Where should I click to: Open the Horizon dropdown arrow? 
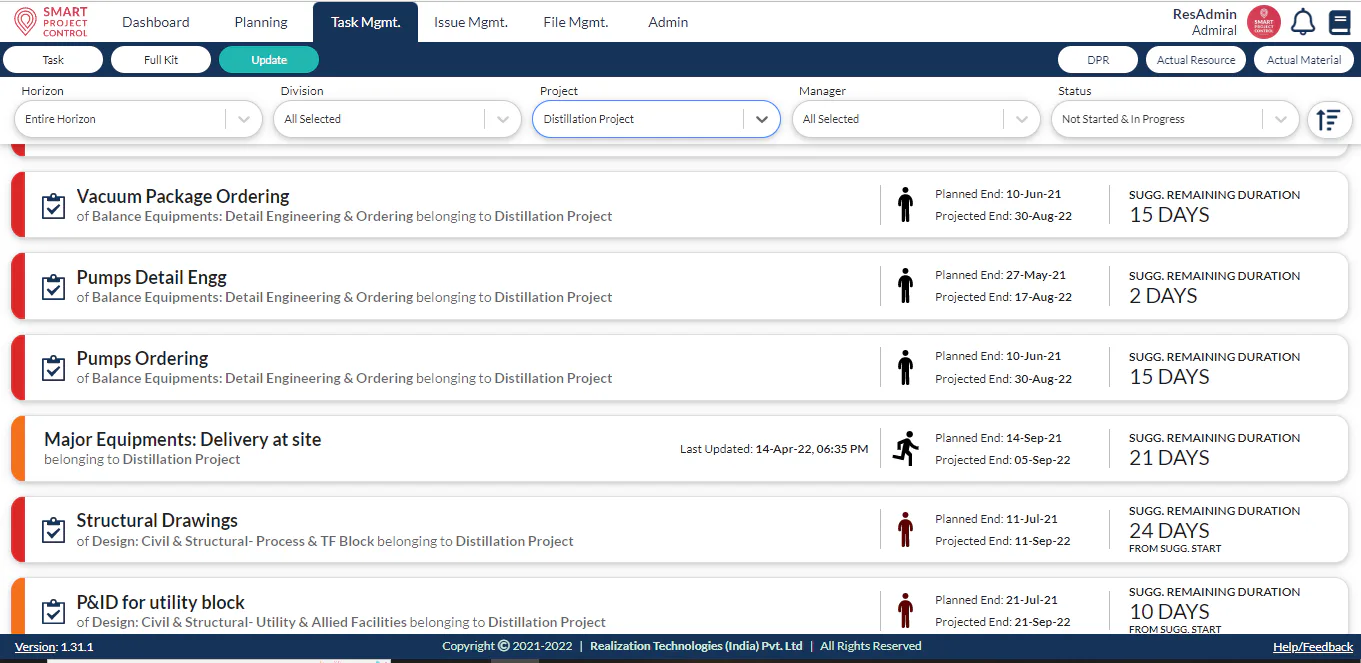(x=244, y=119)
